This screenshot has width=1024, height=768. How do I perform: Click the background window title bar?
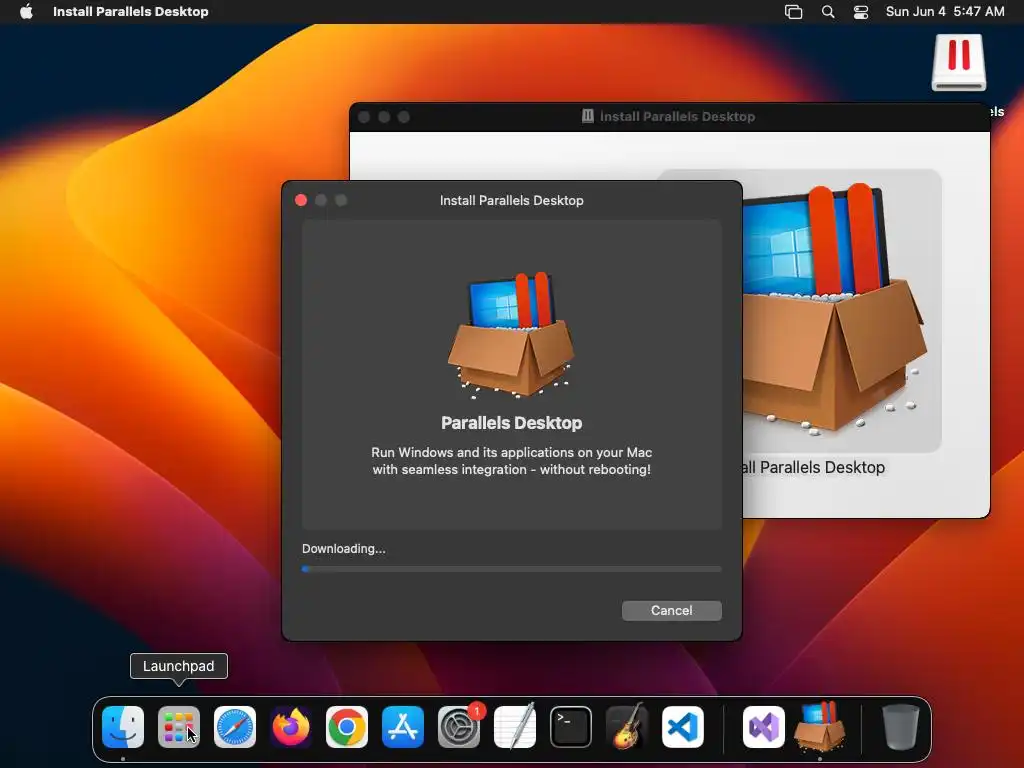tap(669, 117)
